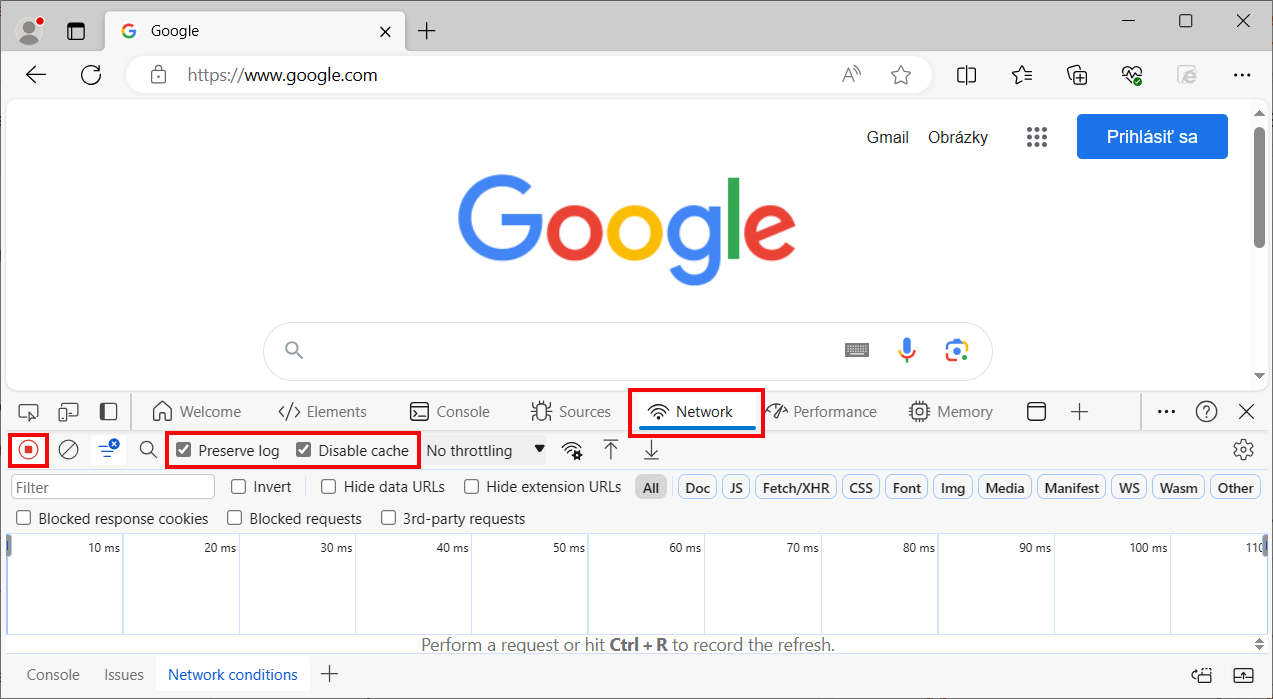Check Hide data URLs
Viewport: 1273px width, 699px height.
[328, 487]
